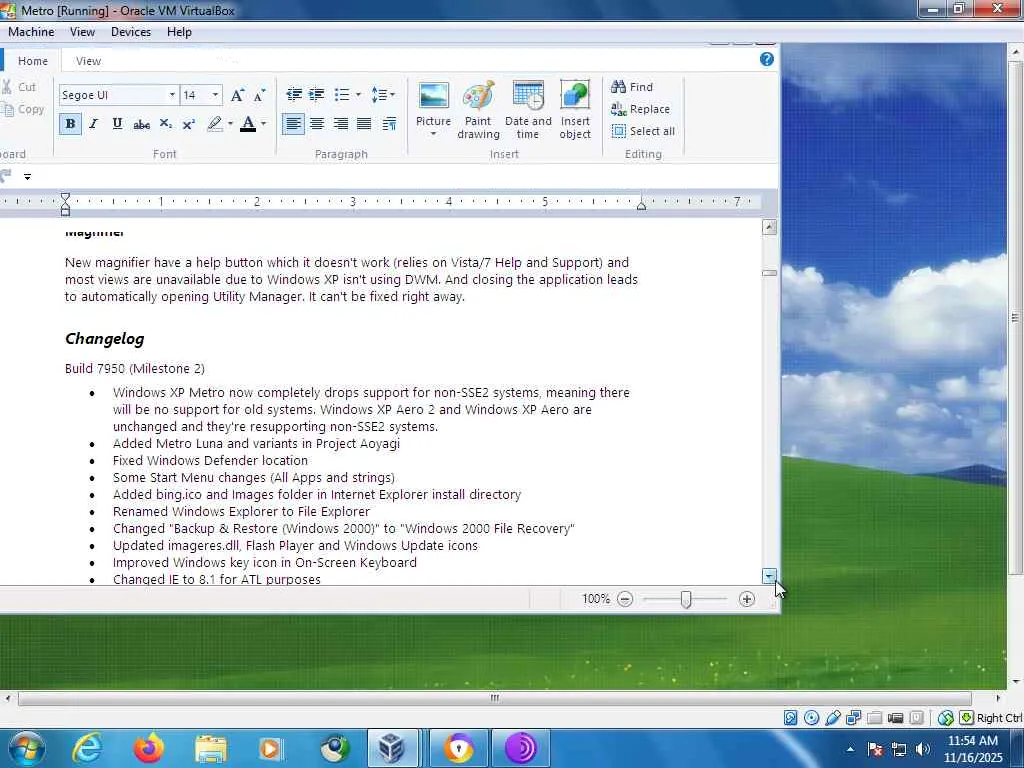
Task: Show hidden tray icons arrow
Action: tap(850, 749)
